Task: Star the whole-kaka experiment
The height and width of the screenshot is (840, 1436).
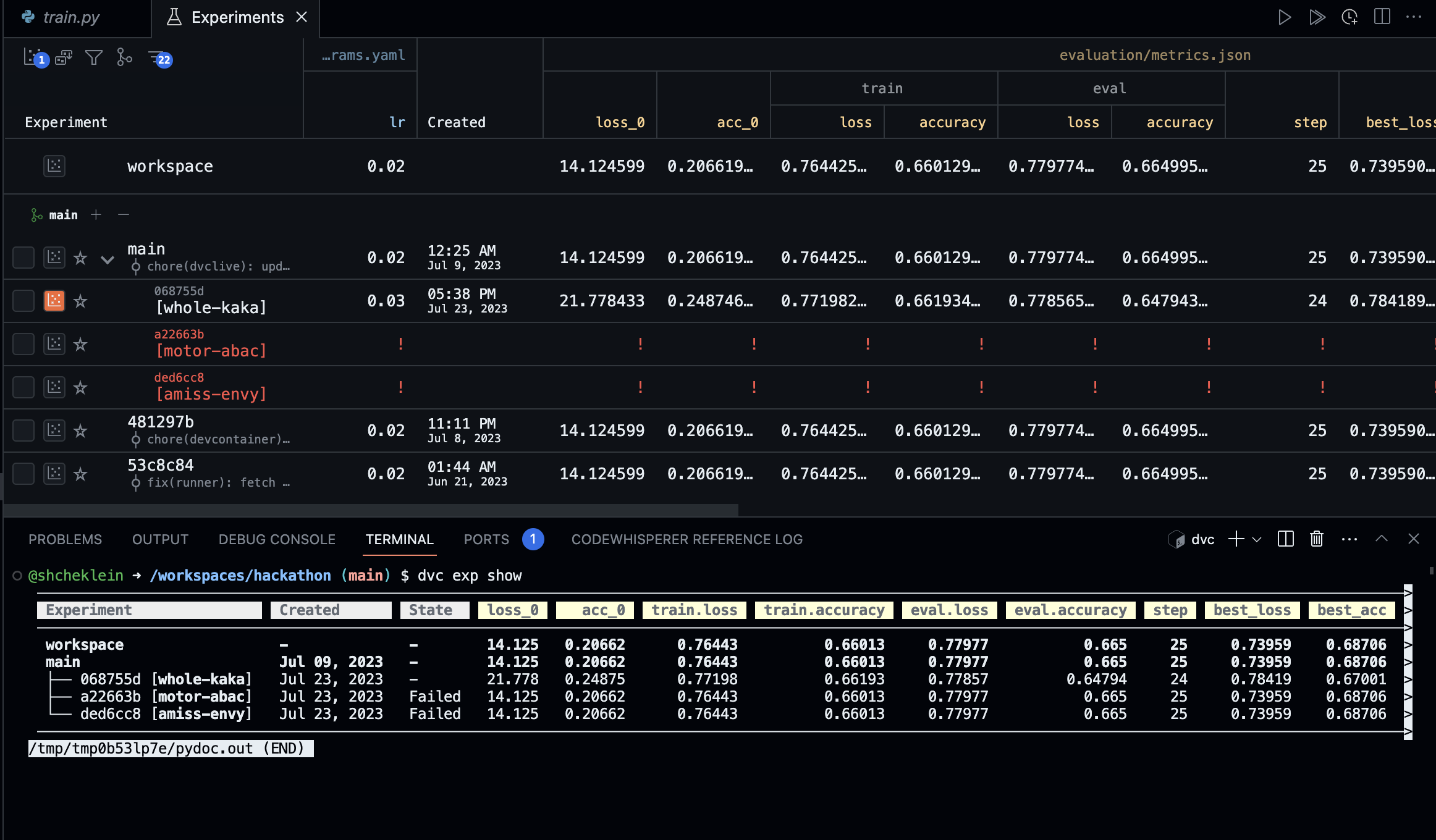Action: [x=80, y=301]
